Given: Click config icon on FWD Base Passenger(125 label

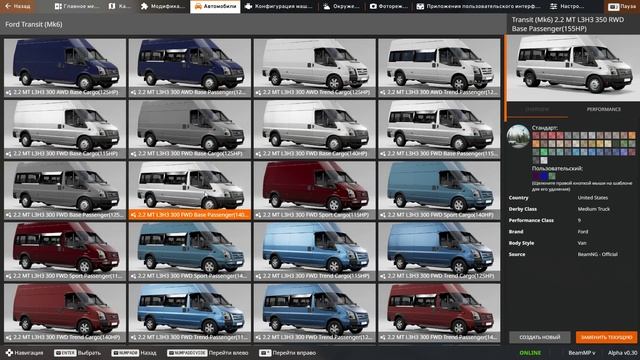Looking at the screenshot, I should tap(9, 215).
